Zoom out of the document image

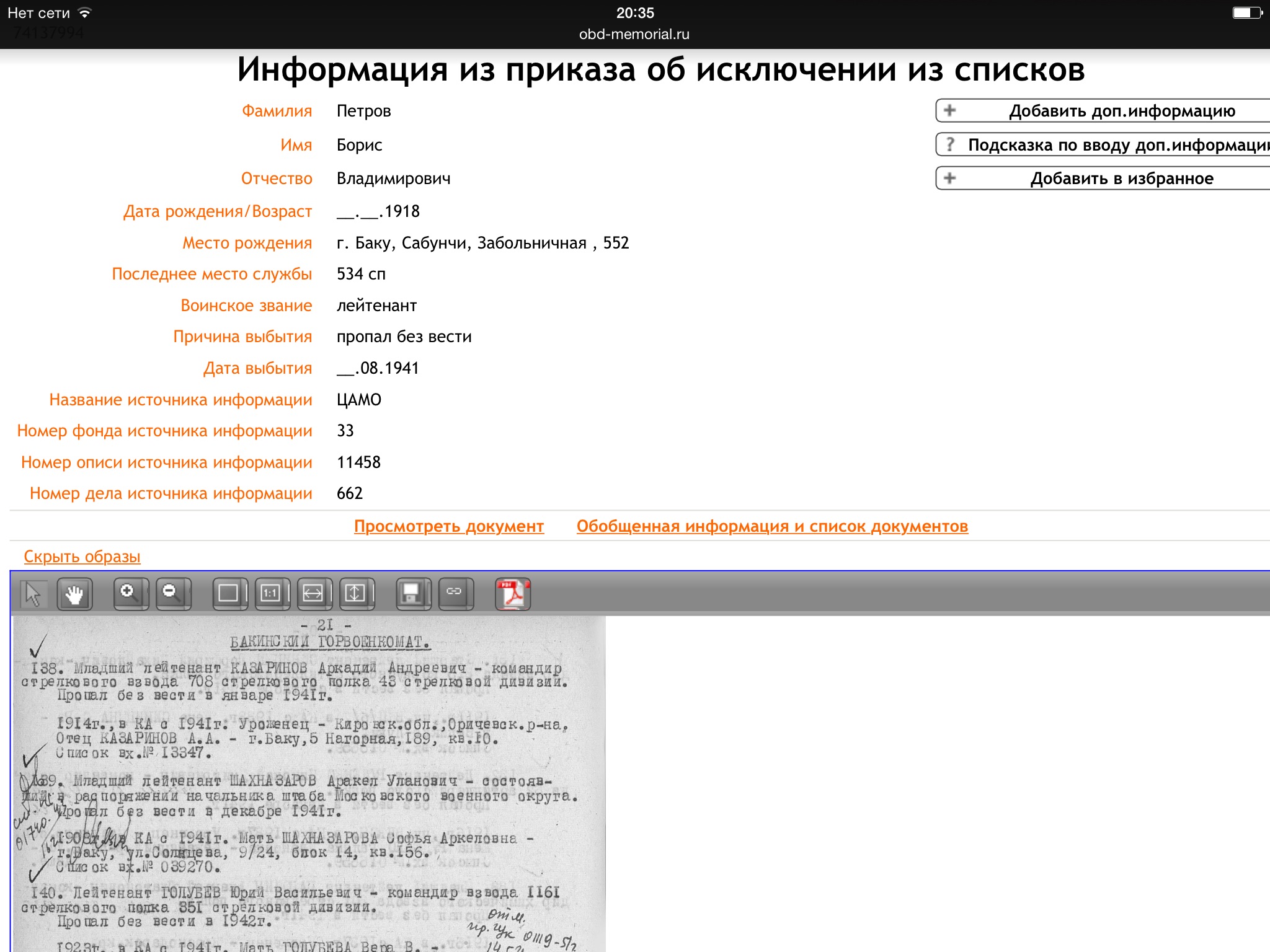point(172,594)
